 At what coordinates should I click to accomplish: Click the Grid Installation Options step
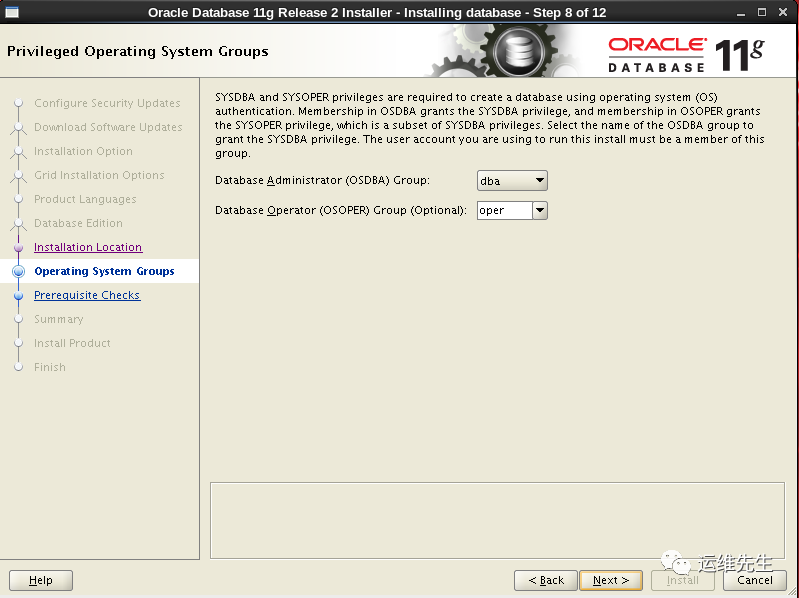coord(99,175)
